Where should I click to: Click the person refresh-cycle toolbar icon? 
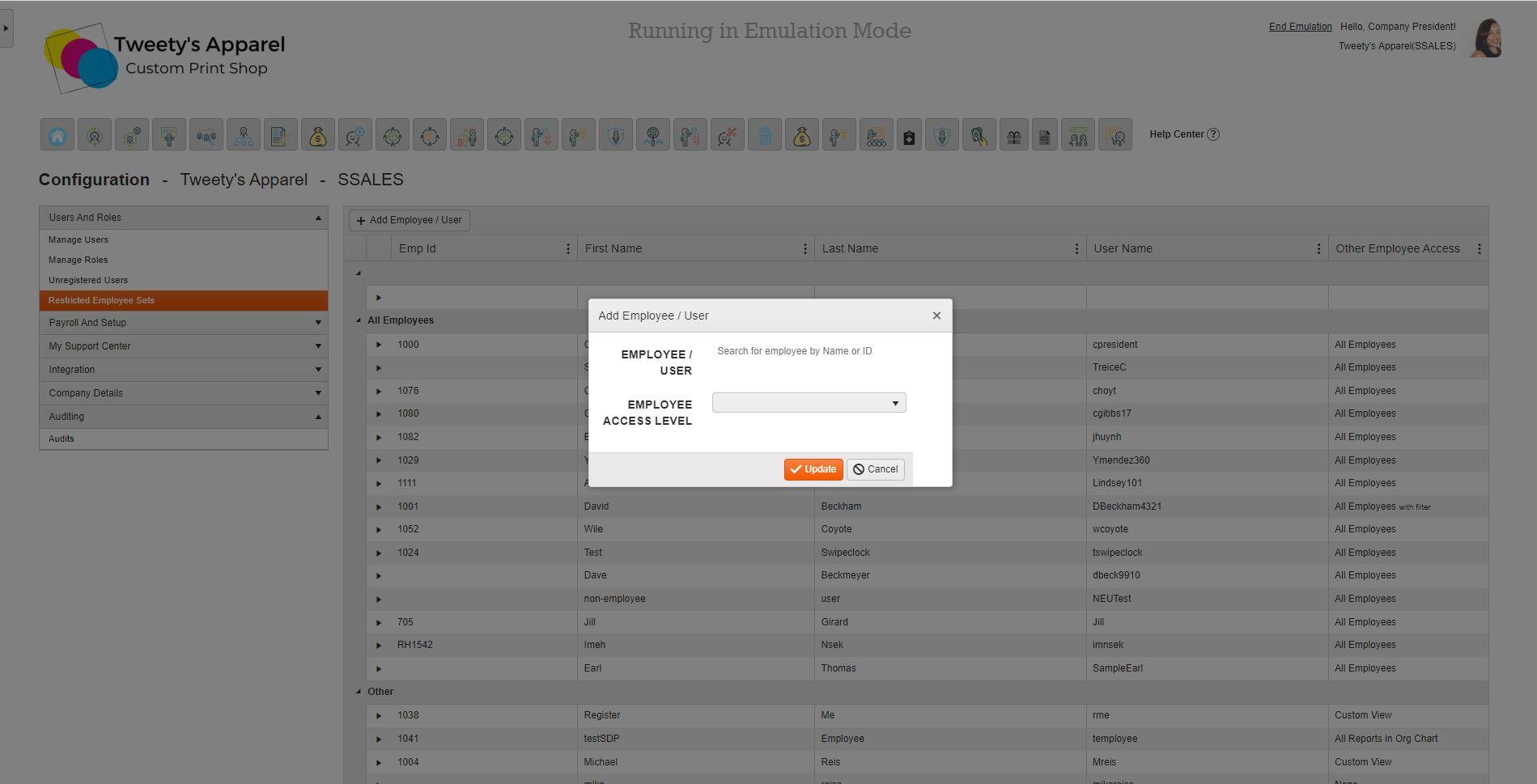coord(95,135)
